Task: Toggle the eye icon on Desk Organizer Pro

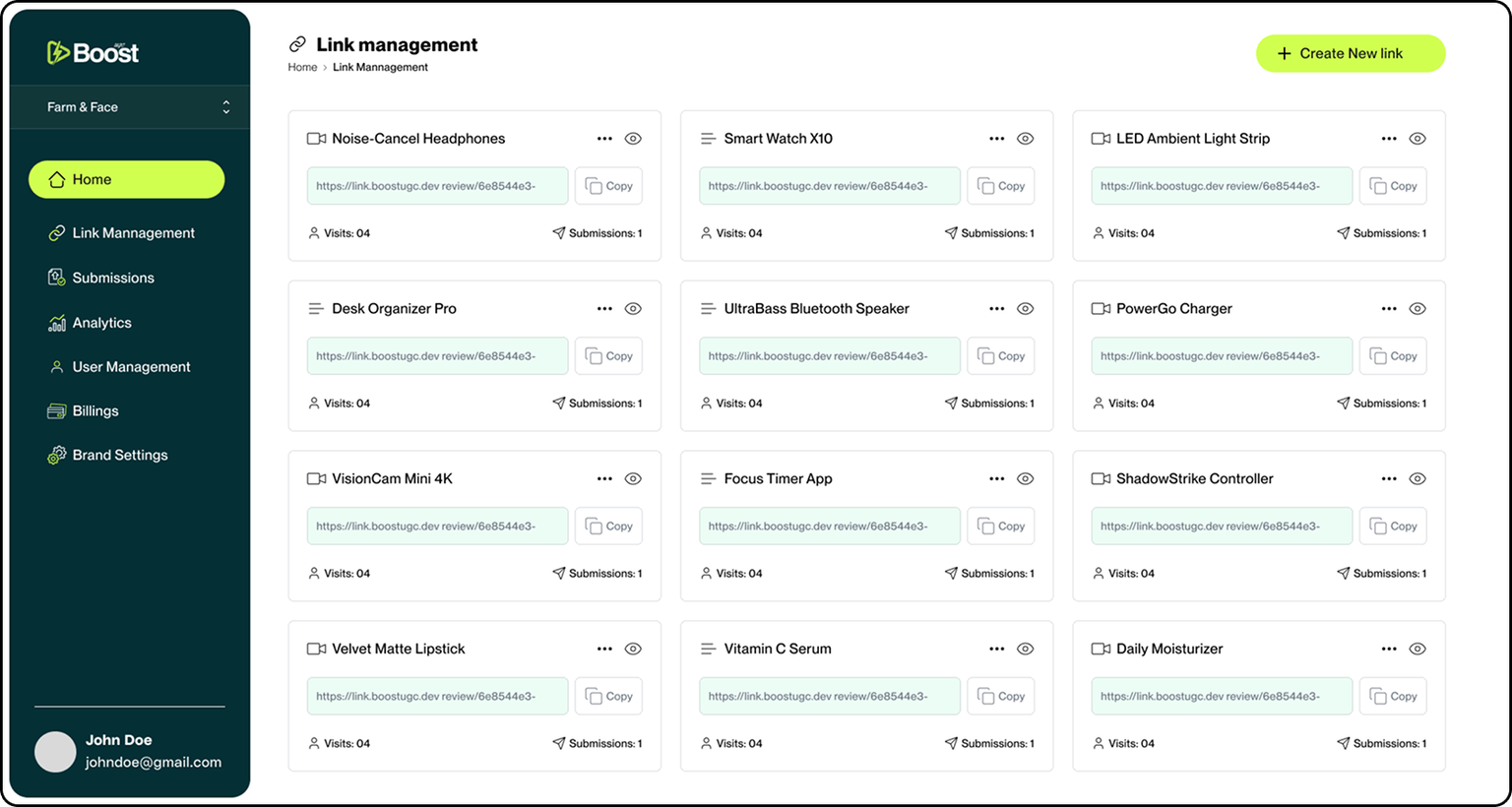Action: (x=633, y=309)
